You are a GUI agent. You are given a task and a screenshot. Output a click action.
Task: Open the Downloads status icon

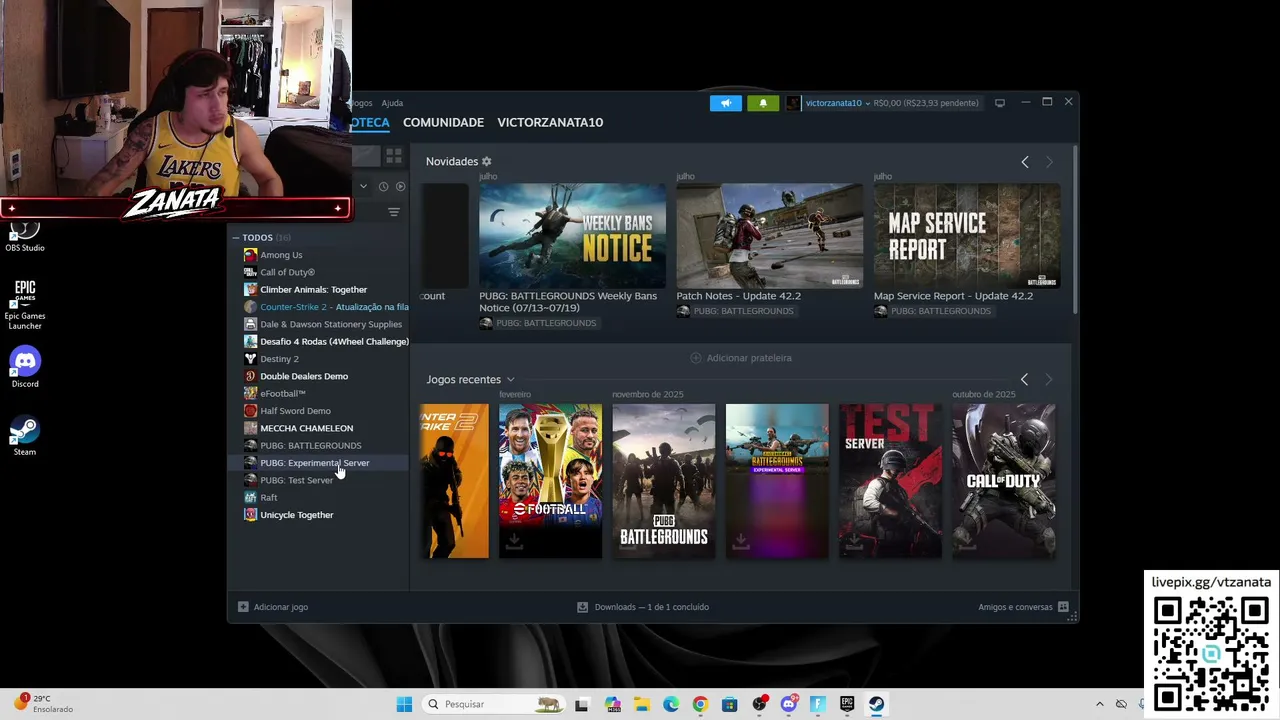point(583,607)
